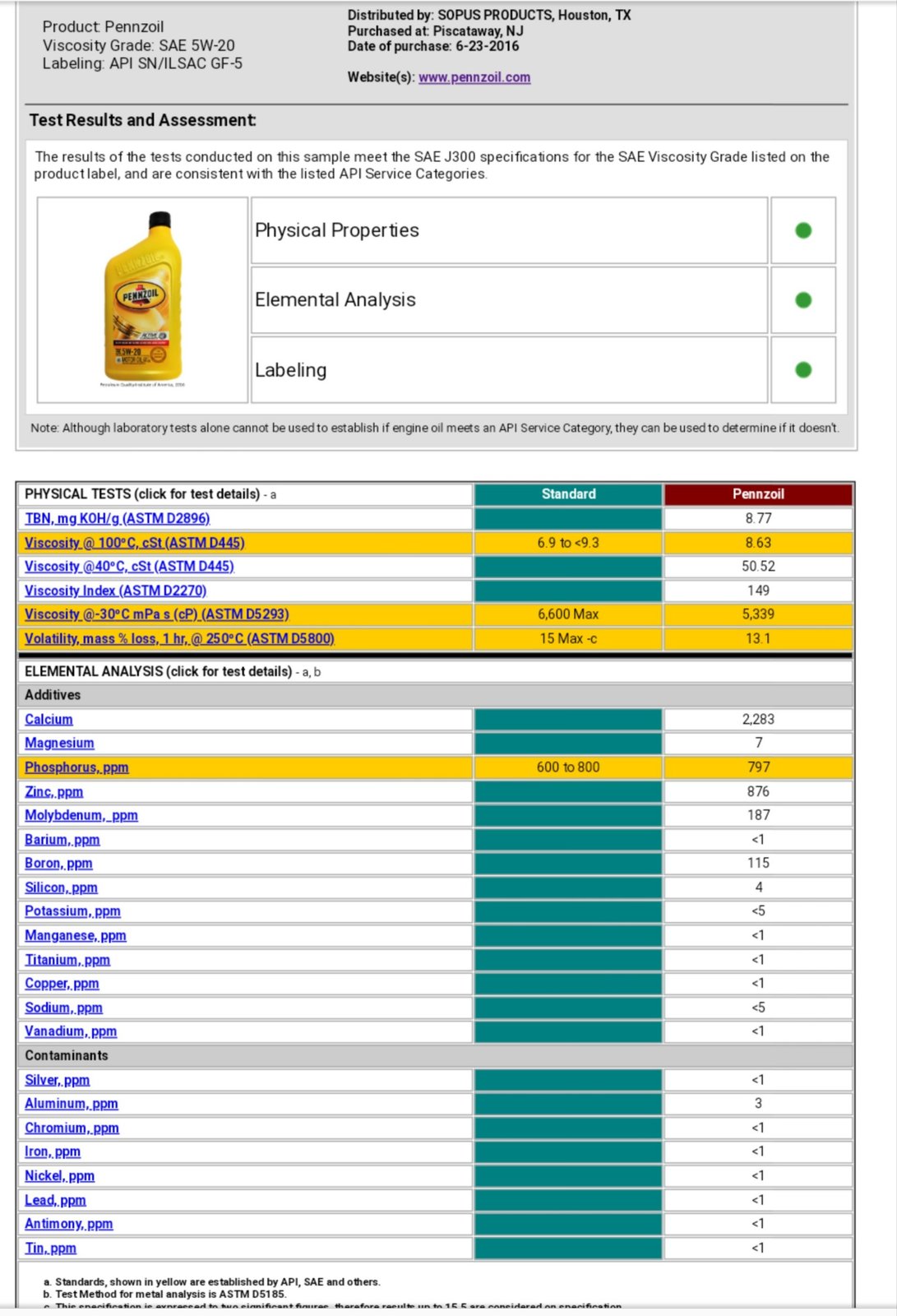Select the cold-crank value 5,339
Image resolution: width=897 pixels, height=1316 pixels.
(x=758, y=614)
